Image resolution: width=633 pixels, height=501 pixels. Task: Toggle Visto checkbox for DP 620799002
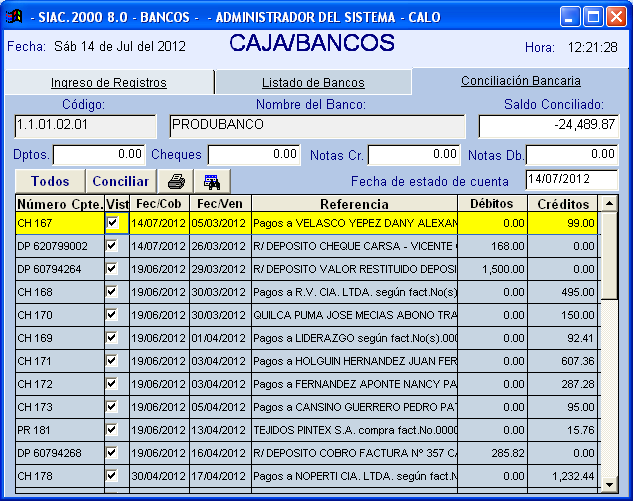(x=113, y=246)
